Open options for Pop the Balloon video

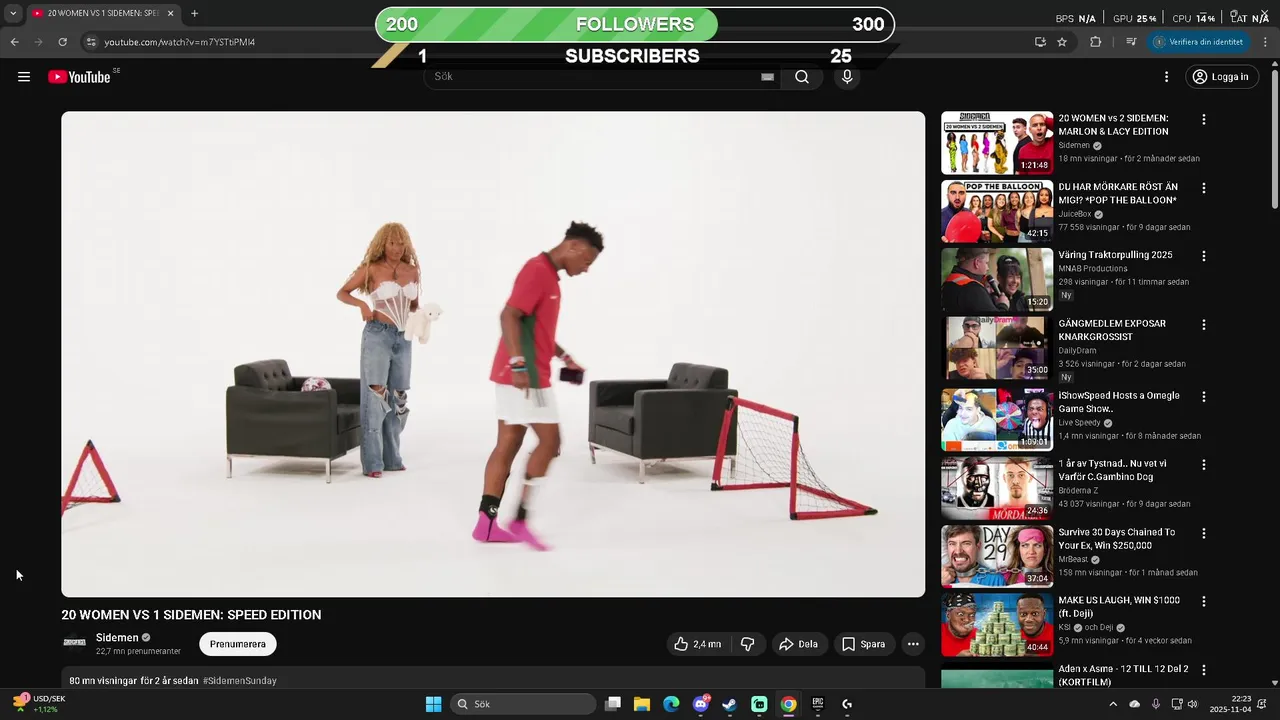pos(1204,188)
